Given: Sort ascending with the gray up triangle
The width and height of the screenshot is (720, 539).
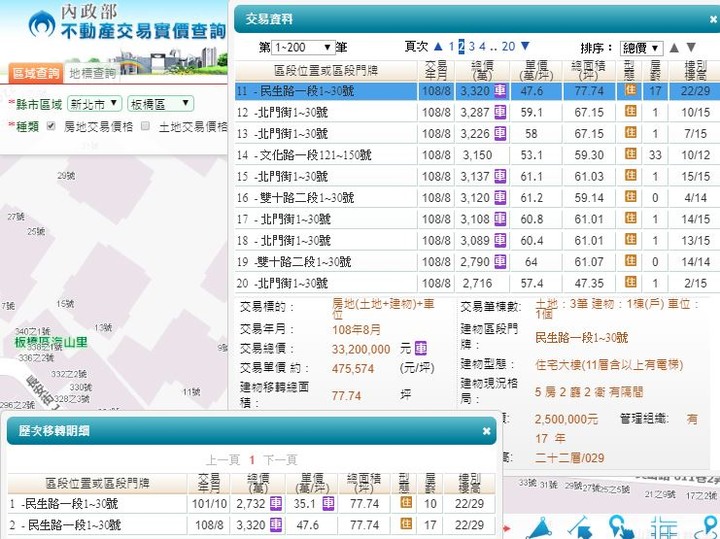Looking at the screenshot, I should click(x=674, y=47).
